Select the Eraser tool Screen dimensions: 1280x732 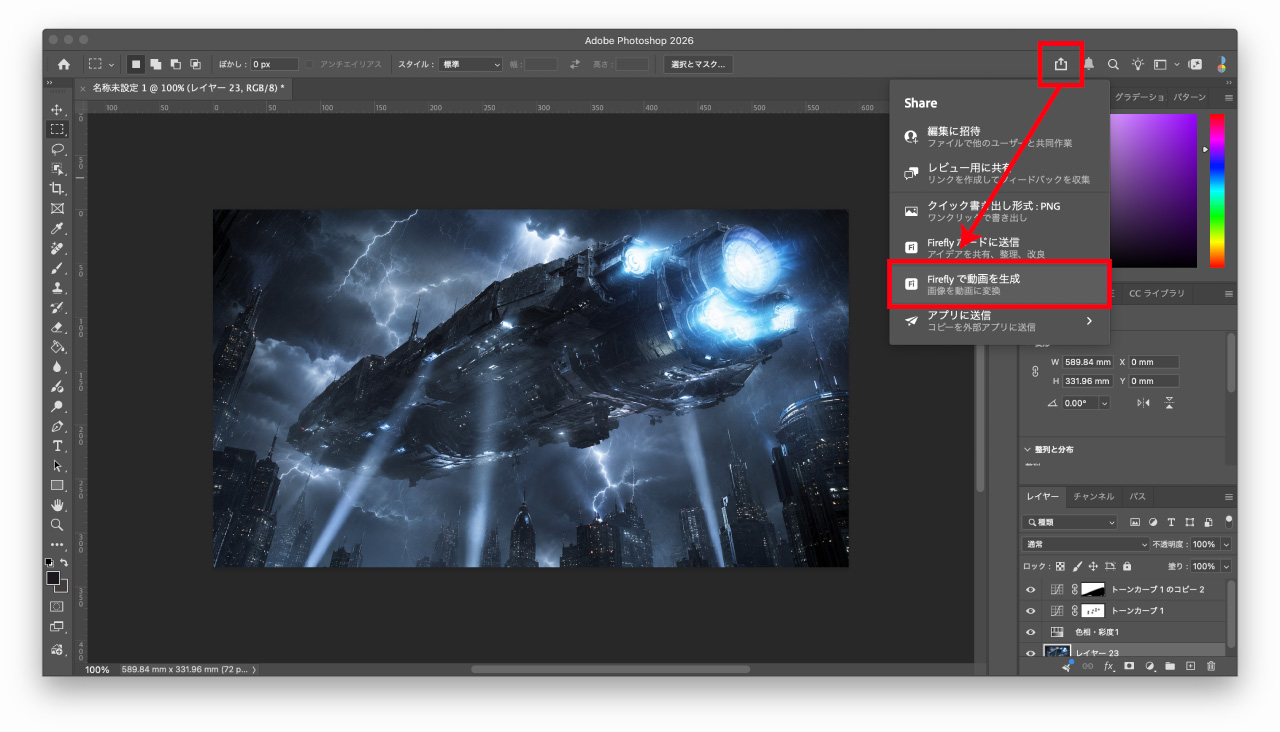(x=57, y=327)
